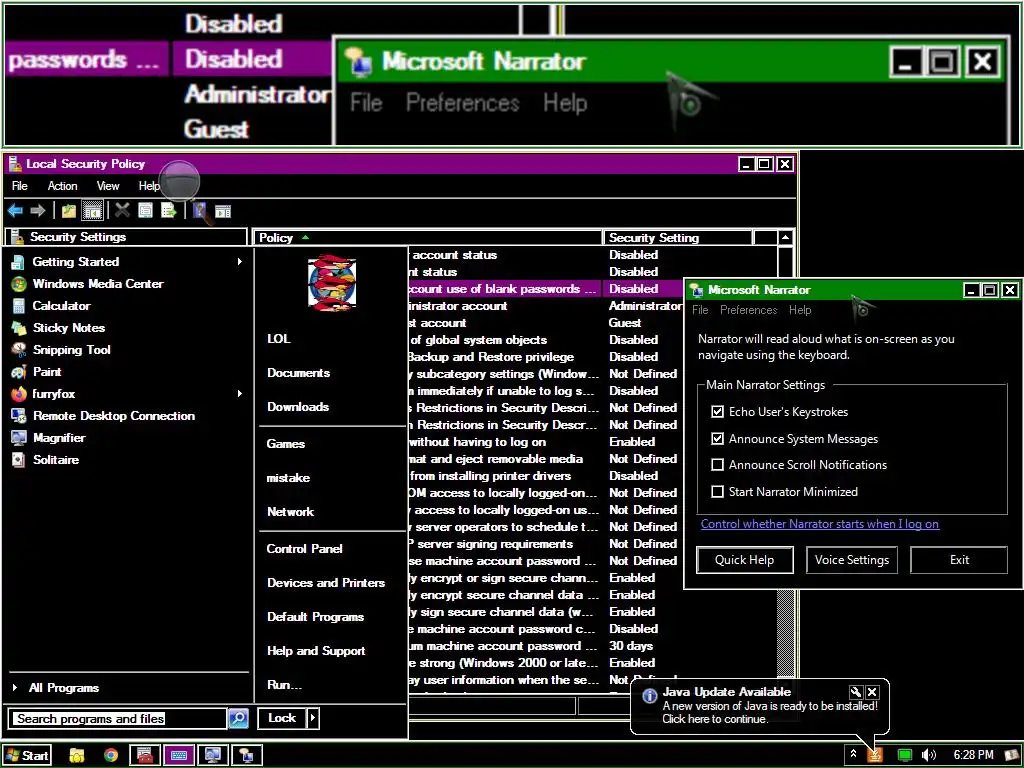Screen dimensions: 1024x768
Task: Open Local Security Policy File menu
Action: click(x=20, y=186)
